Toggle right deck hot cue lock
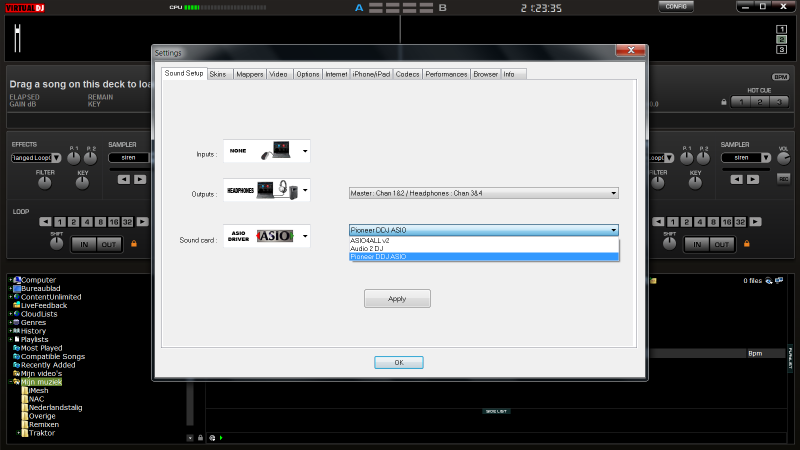Viewport: 800px width, 450px height. point(723,102)
